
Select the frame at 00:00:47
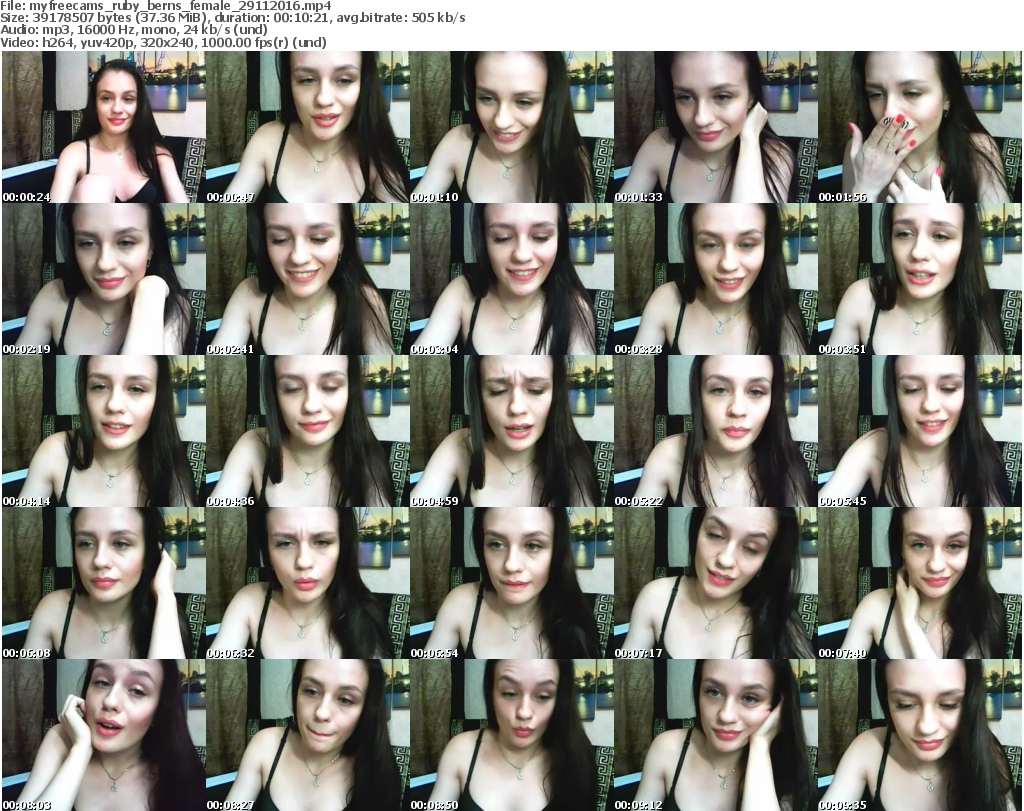(307, 127)
